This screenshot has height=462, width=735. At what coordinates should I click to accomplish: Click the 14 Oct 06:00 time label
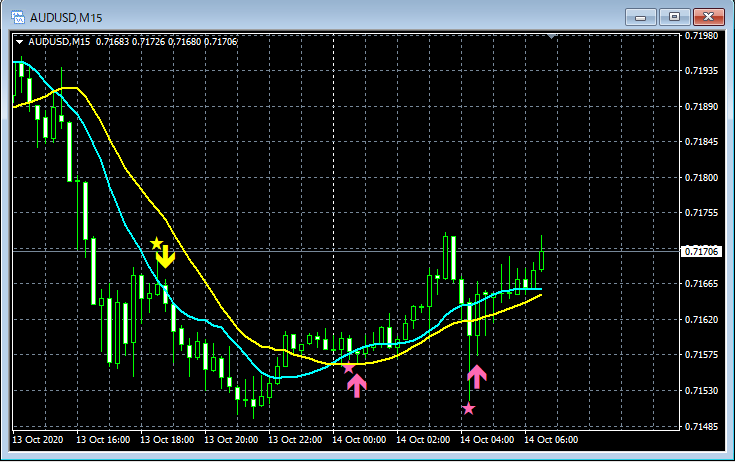[551, 440]
